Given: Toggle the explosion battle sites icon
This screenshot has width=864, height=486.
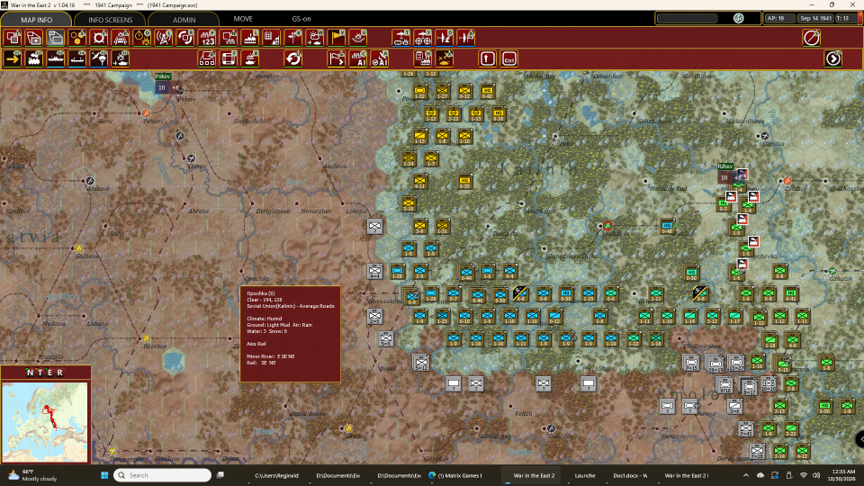Looking at the screenshot, I should 358,38.
